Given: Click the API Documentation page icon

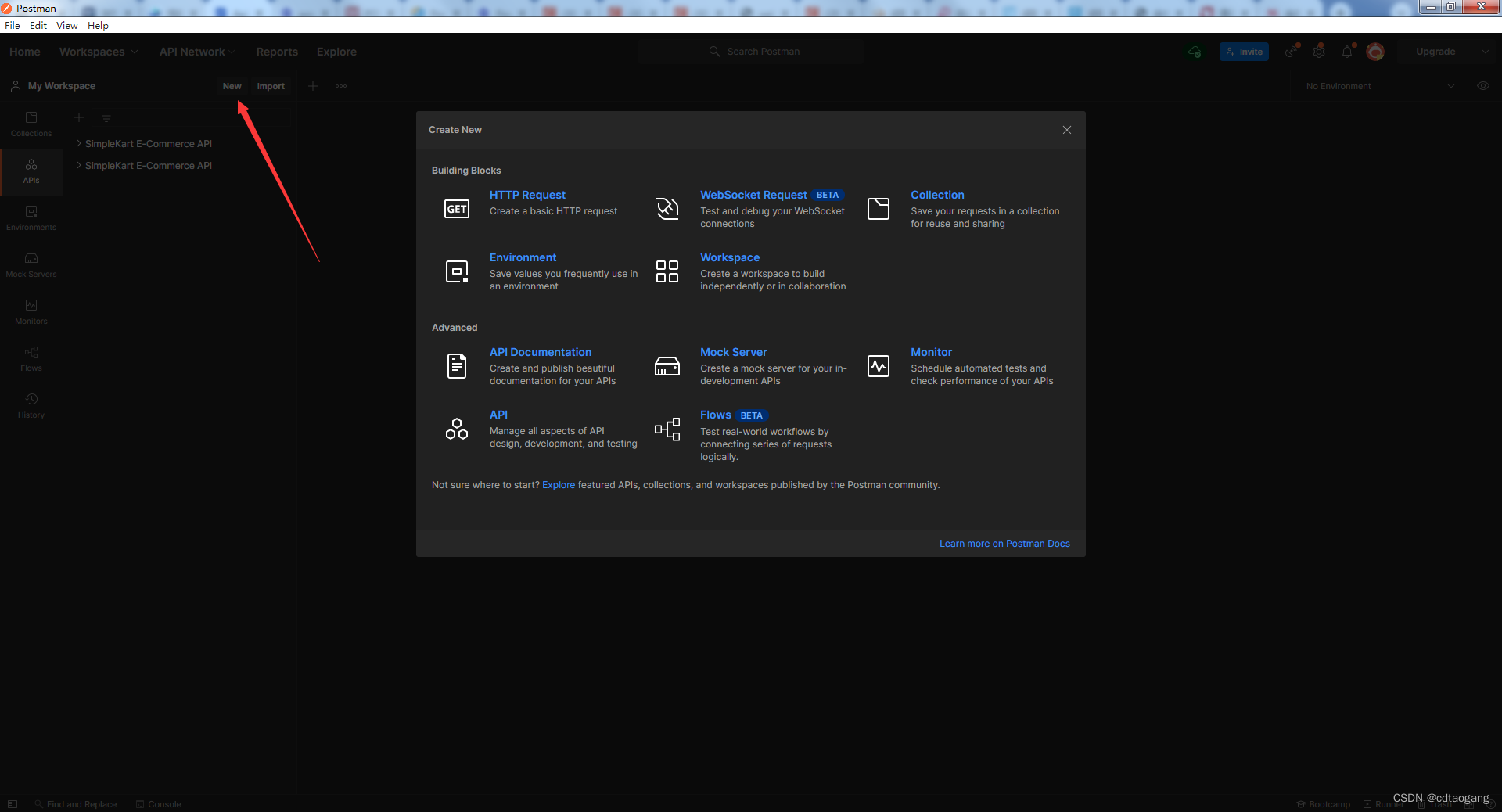Looking at the screenshot, I should pos(457,366).
